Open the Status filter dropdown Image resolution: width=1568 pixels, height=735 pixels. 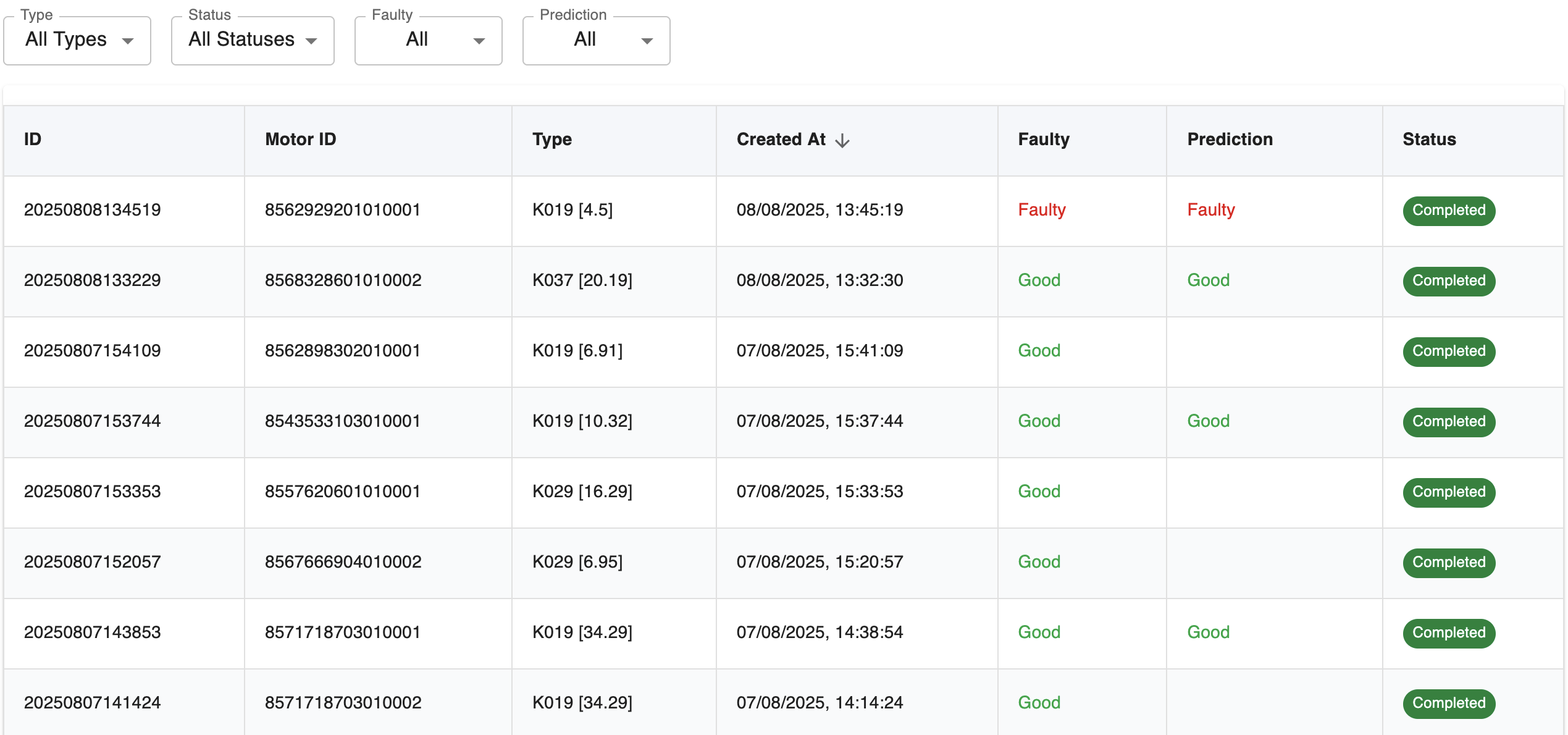point(251,40)
